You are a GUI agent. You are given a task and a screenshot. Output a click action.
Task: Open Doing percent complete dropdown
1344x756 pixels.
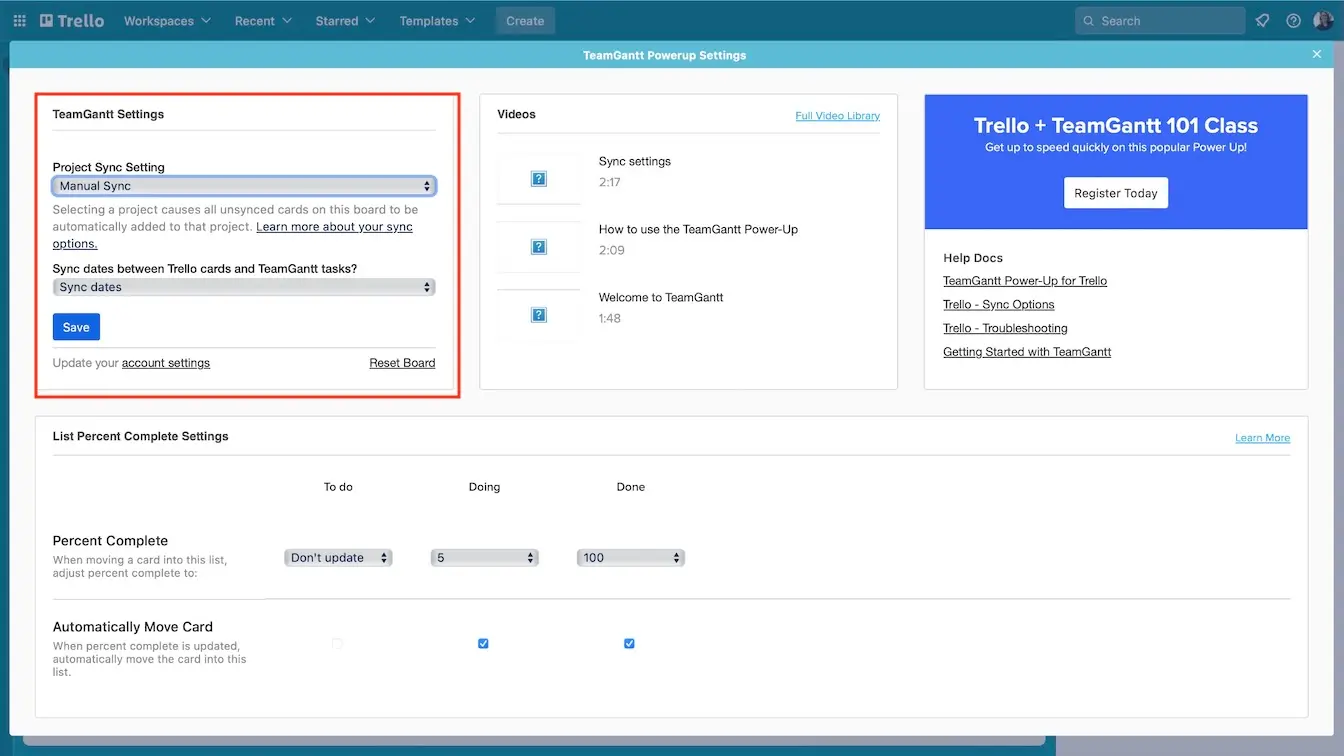tap(485, 558)
